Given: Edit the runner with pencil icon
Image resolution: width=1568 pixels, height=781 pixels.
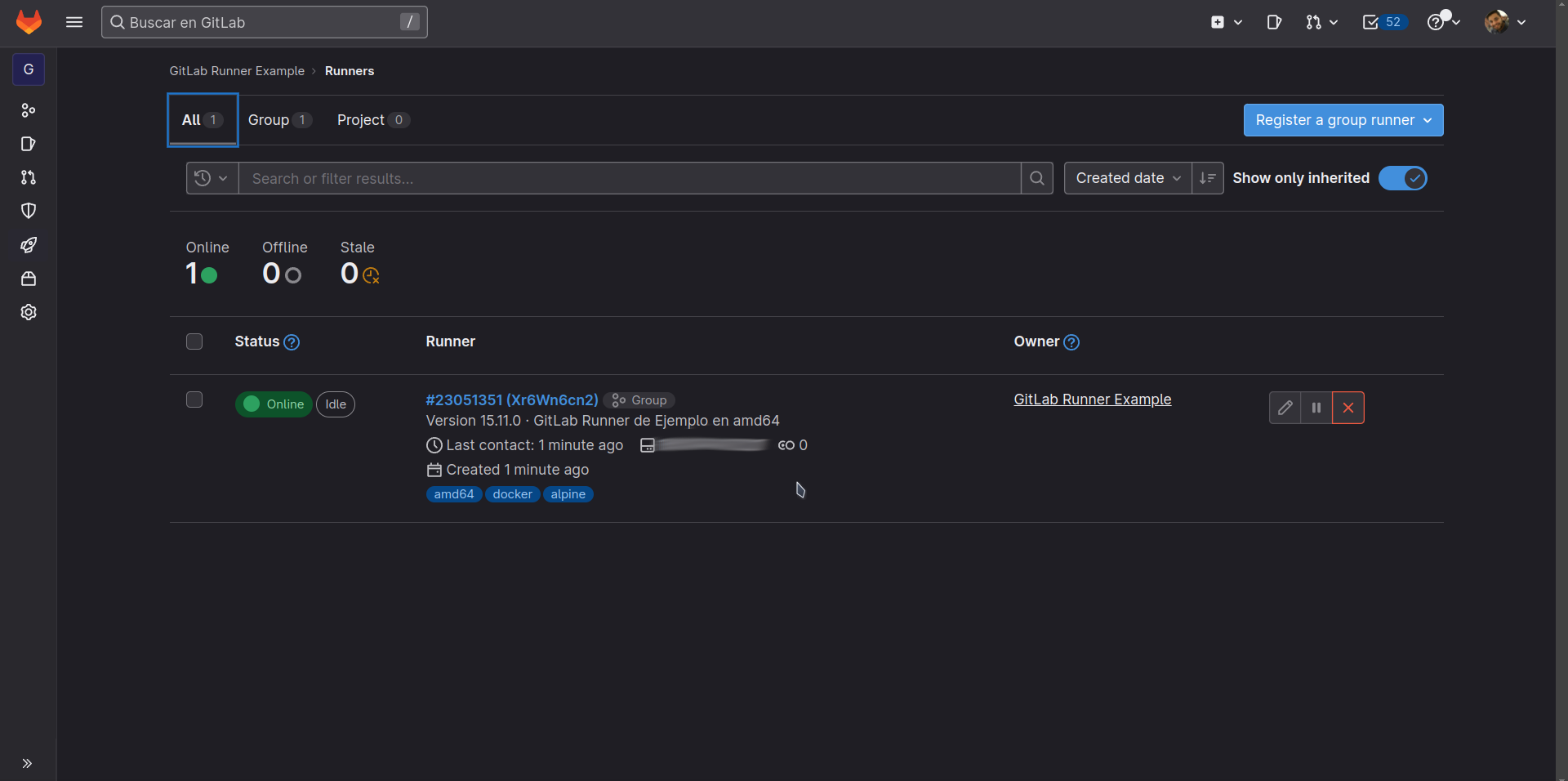Looking at the screenshot, I should [x=1285, y=408].
